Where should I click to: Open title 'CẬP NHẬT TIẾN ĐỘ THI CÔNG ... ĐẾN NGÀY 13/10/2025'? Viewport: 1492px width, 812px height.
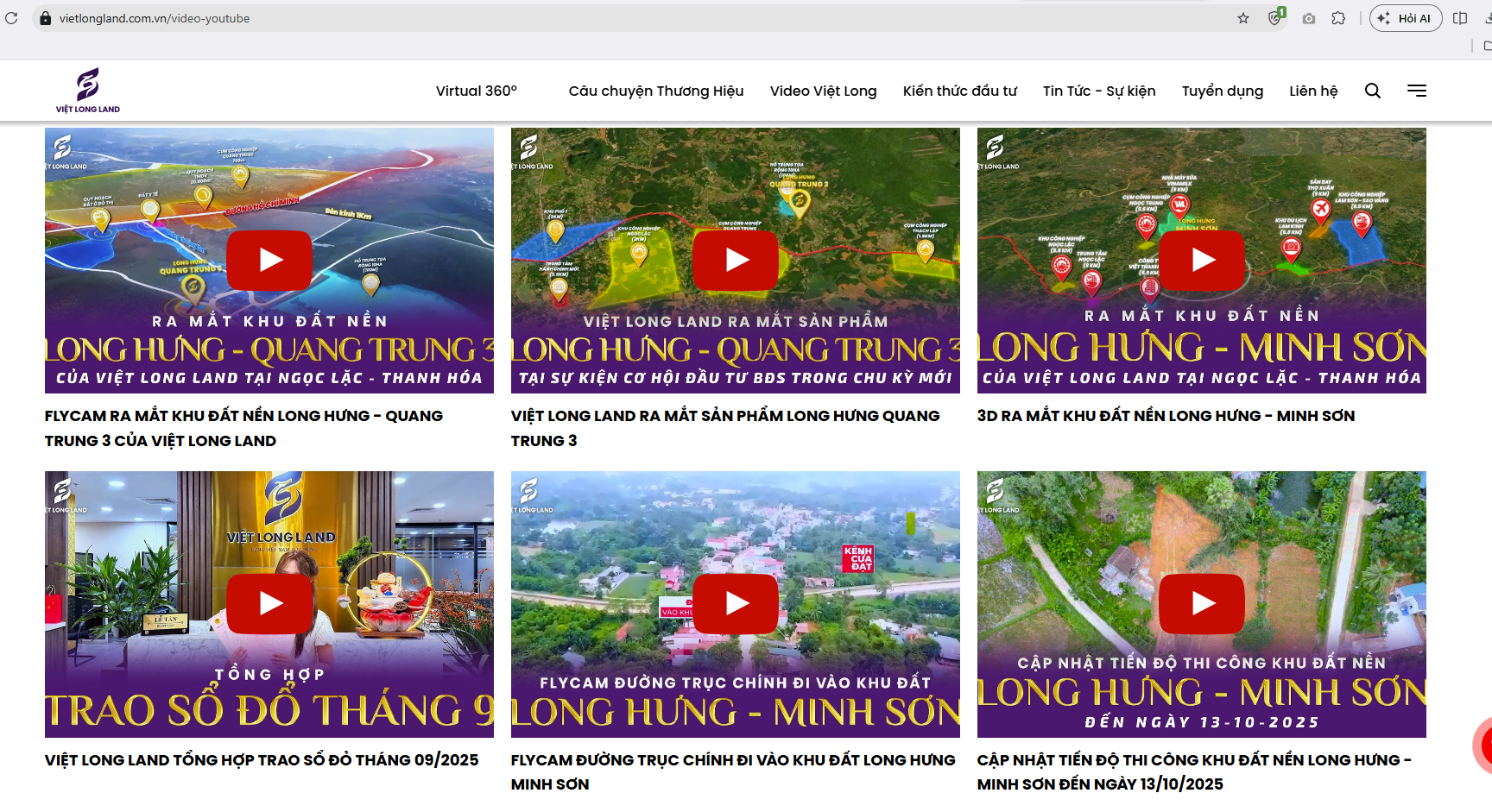tap(1194, 772)
